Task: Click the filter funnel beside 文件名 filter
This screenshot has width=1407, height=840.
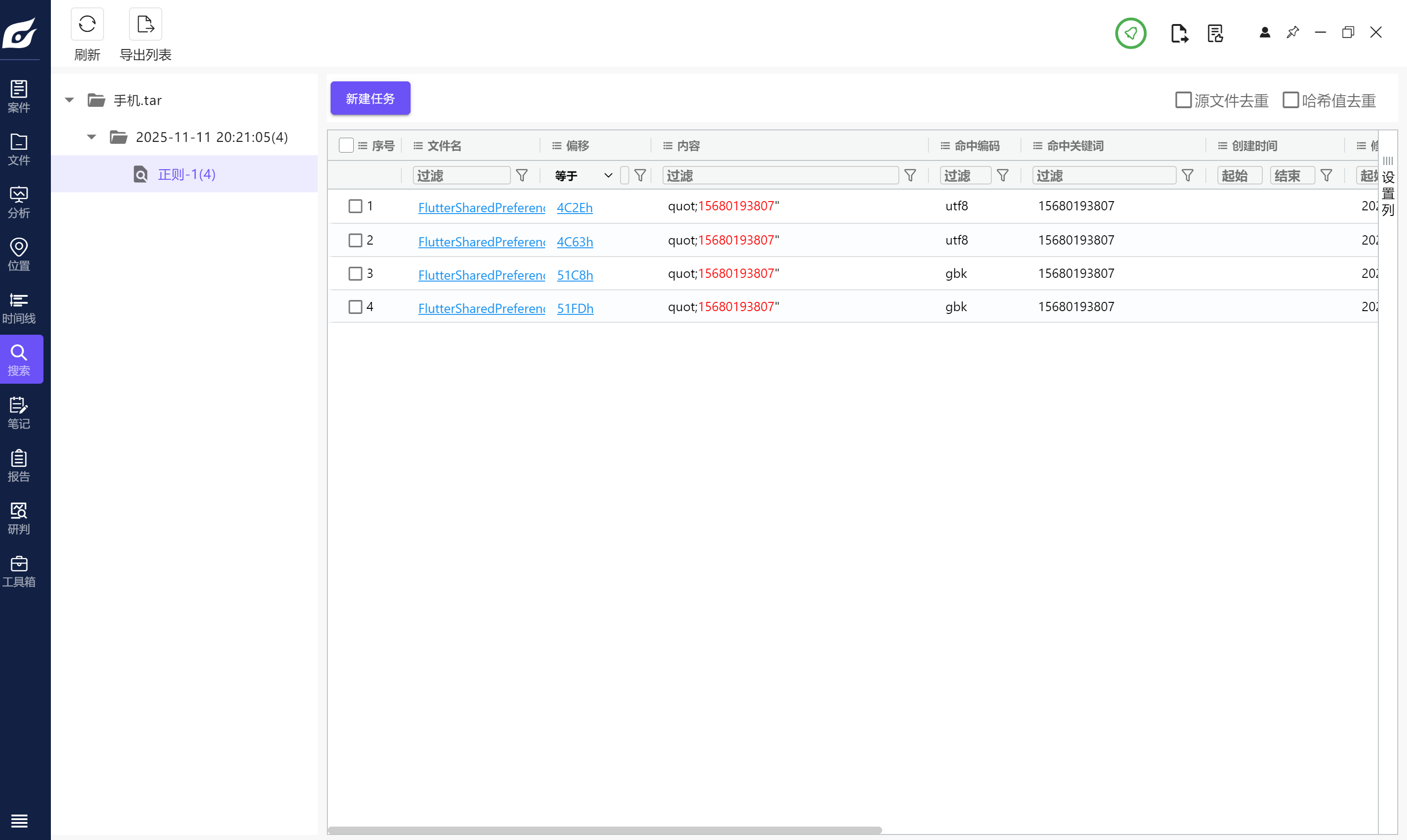Action: 522,176
